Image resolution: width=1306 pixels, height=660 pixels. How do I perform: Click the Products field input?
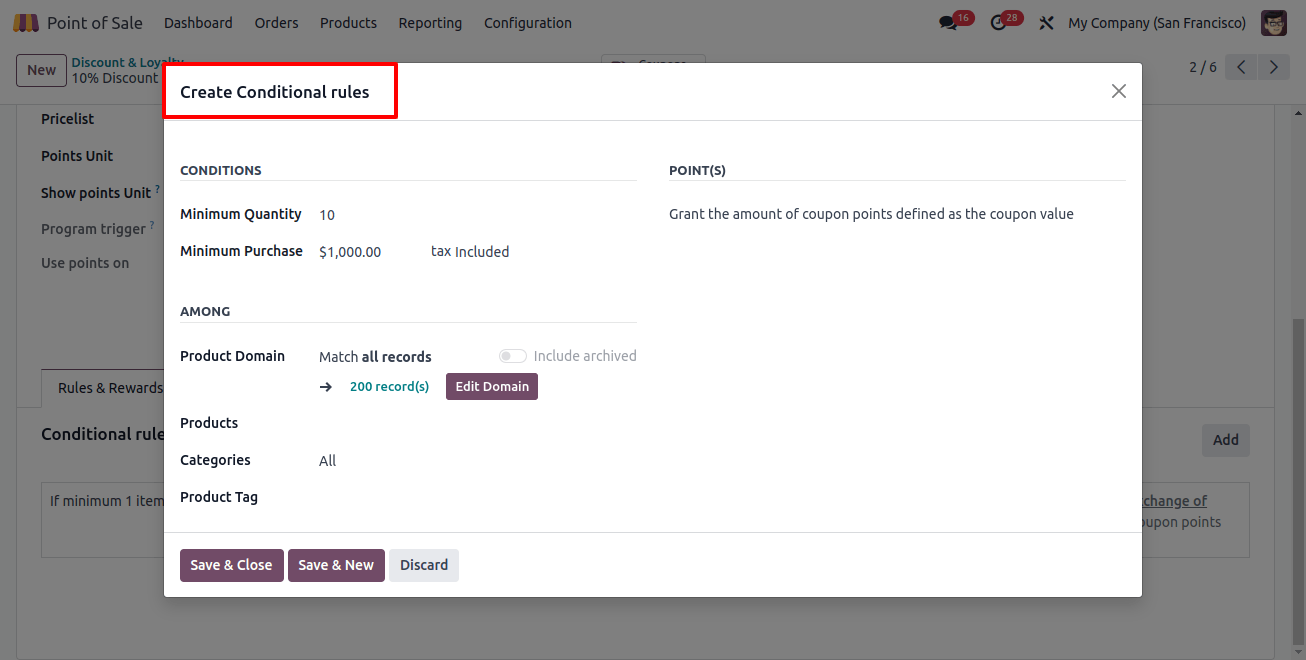pyautogui.click(x=478, y=423)
